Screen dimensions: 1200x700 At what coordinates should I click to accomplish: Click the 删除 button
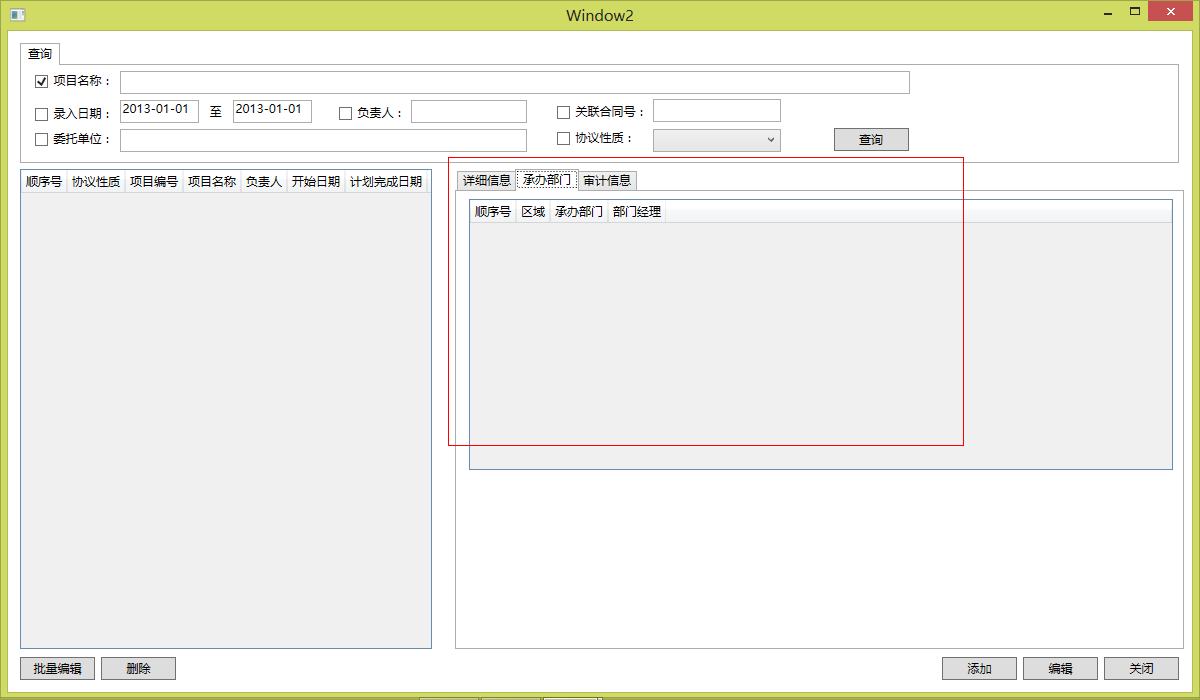pos(138,669)
